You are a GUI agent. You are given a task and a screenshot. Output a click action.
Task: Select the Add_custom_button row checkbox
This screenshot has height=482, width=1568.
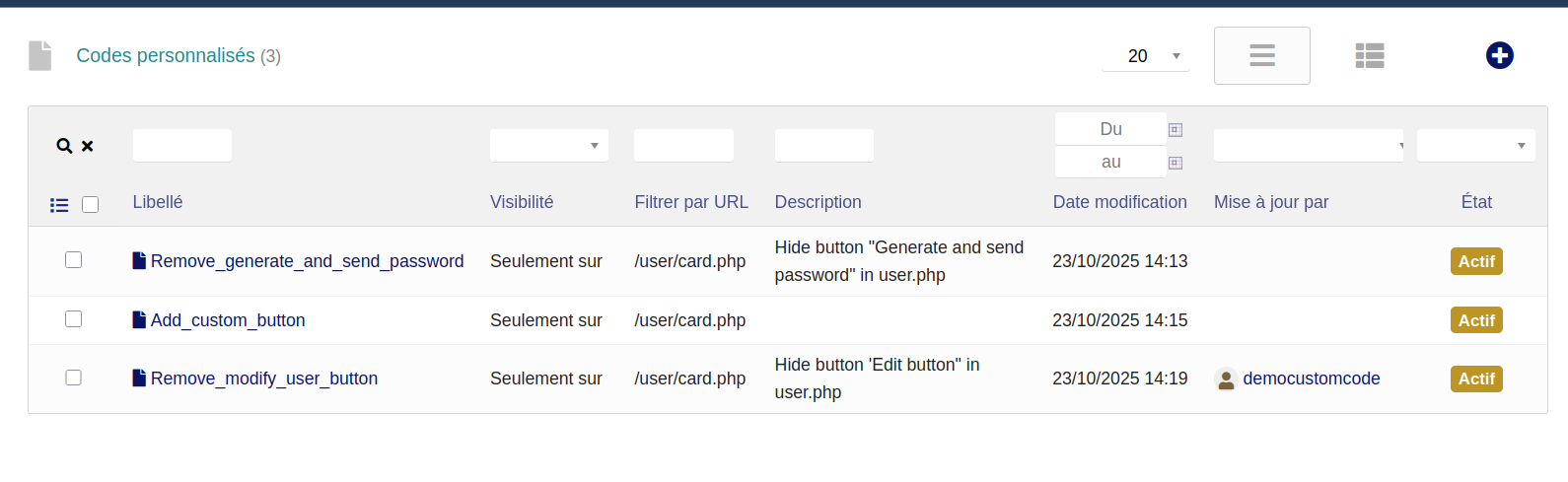(x=73, y=318)
